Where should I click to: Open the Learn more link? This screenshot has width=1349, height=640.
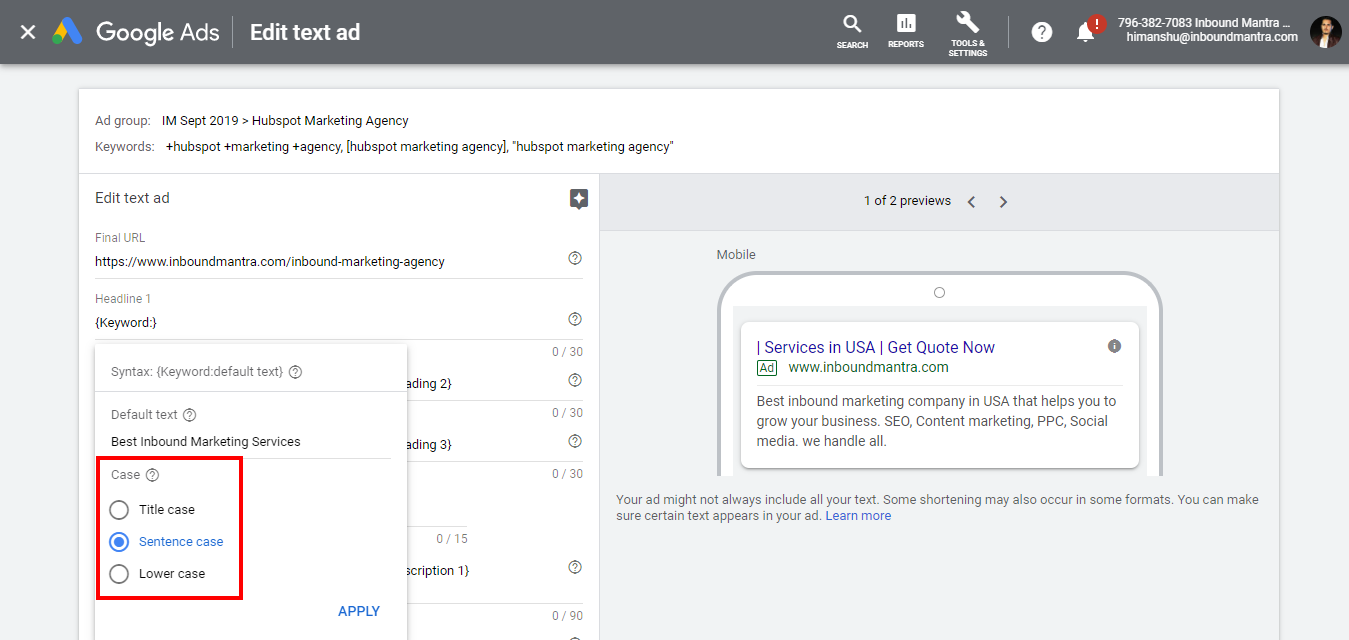point(858,516)
